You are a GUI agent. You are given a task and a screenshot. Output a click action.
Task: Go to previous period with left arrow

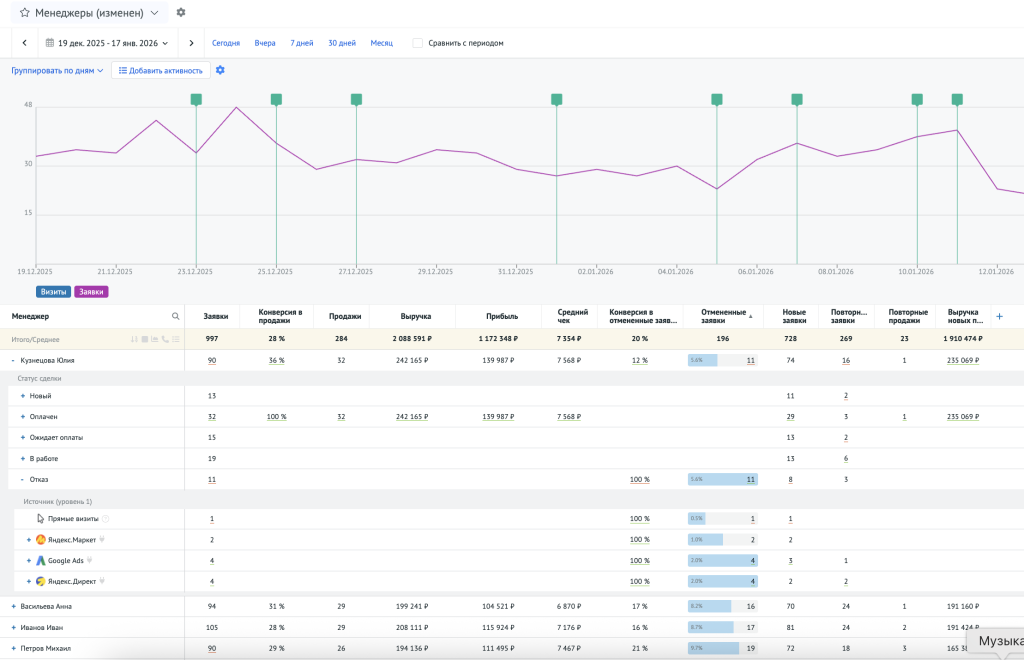[24, 43]
